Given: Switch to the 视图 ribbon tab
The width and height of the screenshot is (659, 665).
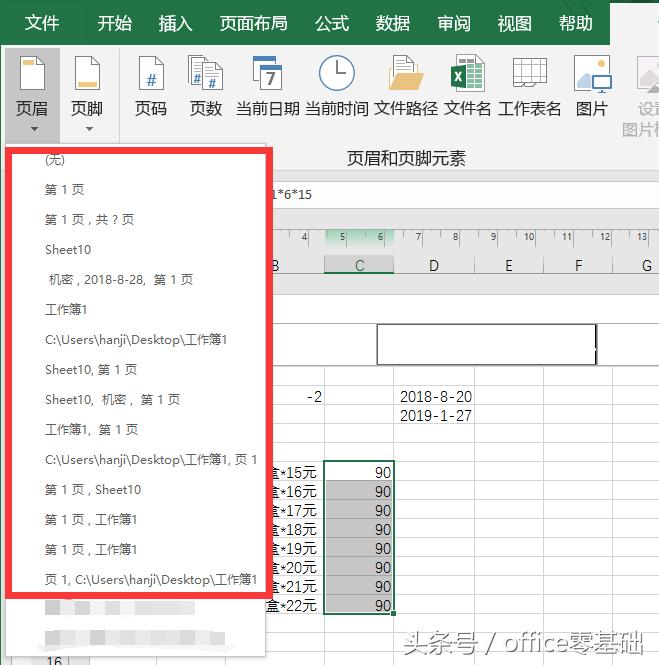Looking at the screenshot, I should [x=514, y=23].
